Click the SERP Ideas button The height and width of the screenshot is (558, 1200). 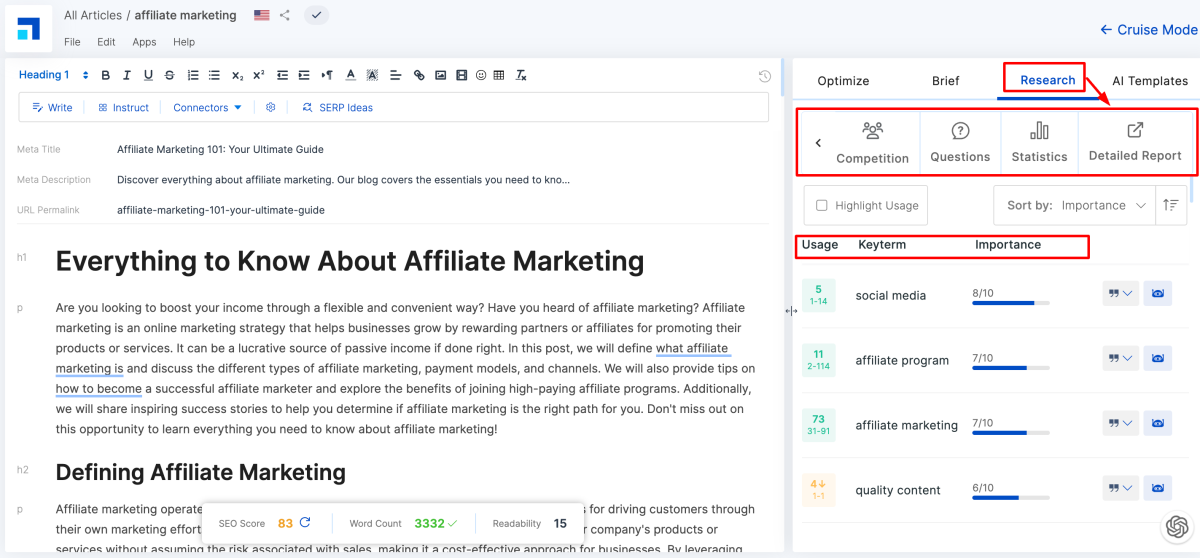337,107
